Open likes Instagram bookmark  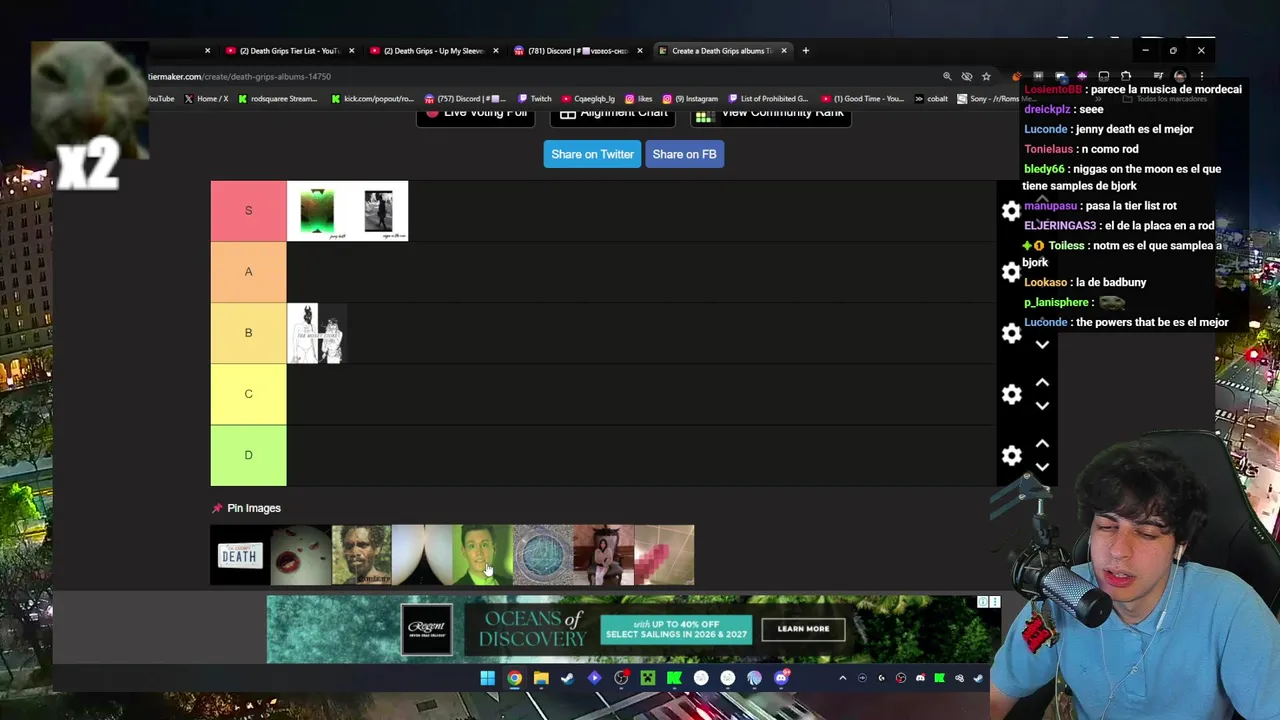point(638,98)
